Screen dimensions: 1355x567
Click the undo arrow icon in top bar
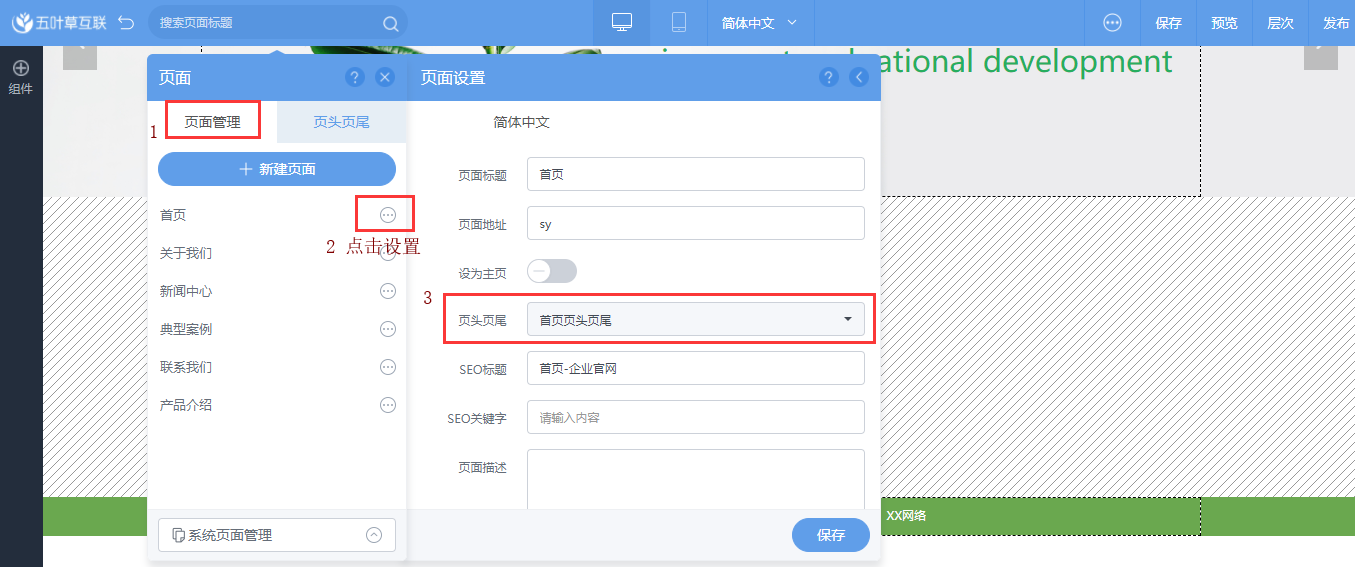tap(126, 23)
